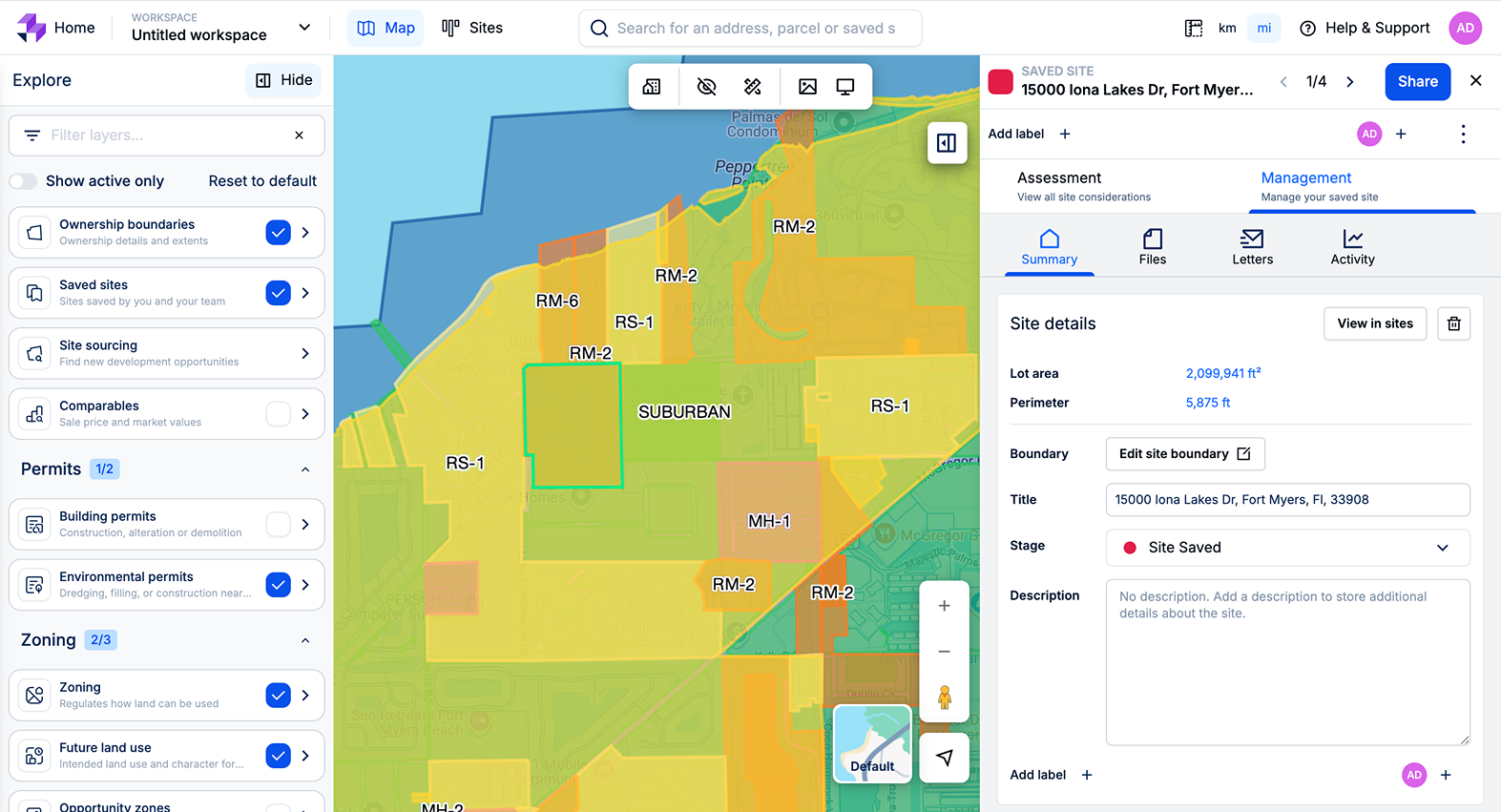This screenshot has width=1501, height=812.
Task: Zoom in on the map
Action: tap(944, 606)
